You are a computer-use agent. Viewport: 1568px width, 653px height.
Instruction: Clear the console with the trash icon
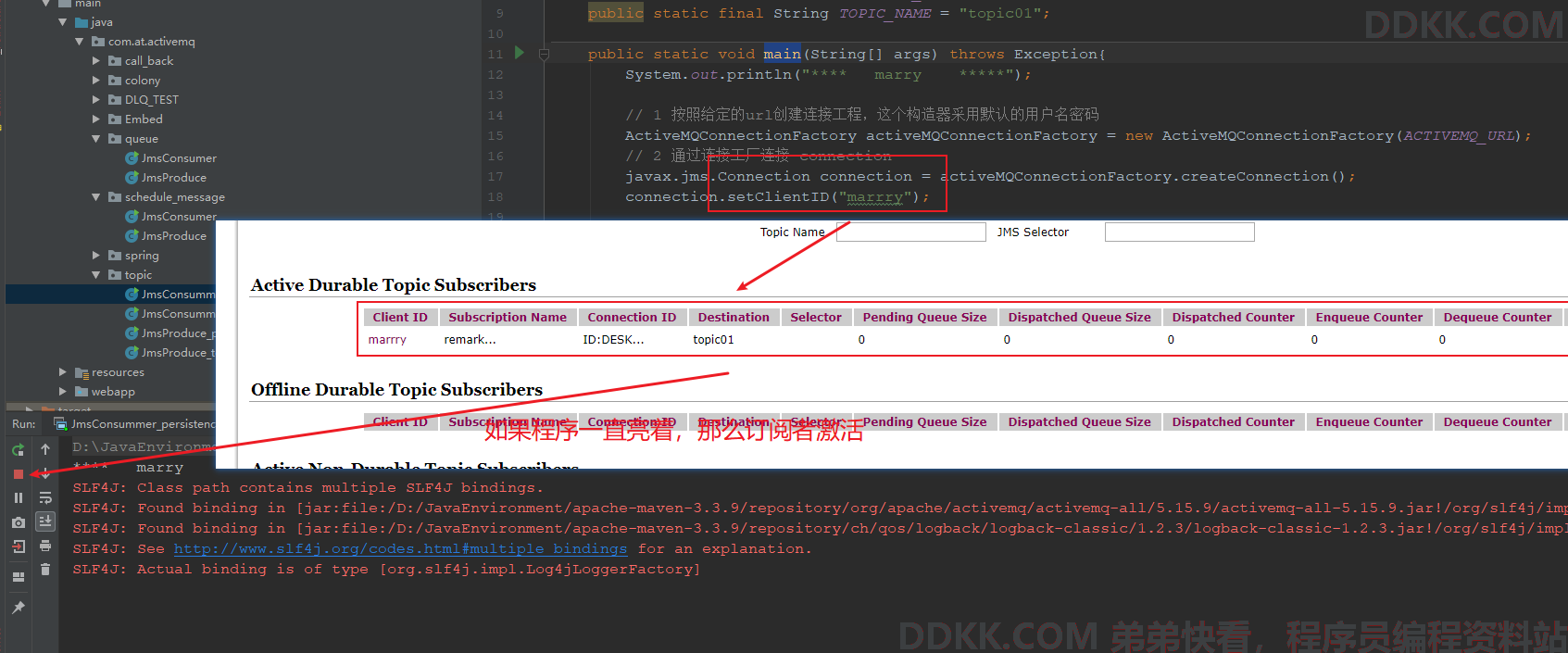pyautogui.click(x=45, y=570)
